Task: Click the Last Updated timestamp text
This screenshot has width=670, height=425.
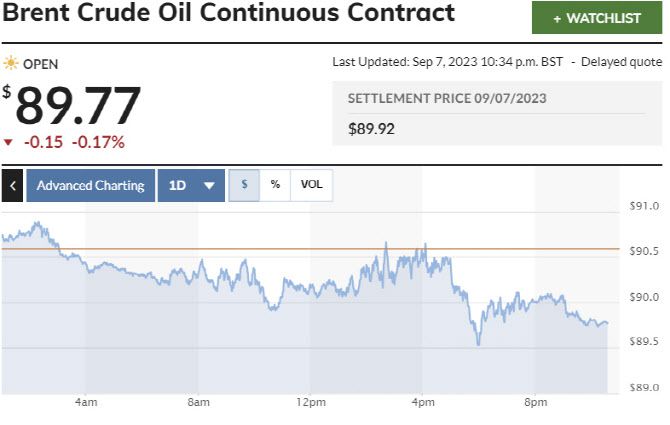Action: [x=447, y=62]
